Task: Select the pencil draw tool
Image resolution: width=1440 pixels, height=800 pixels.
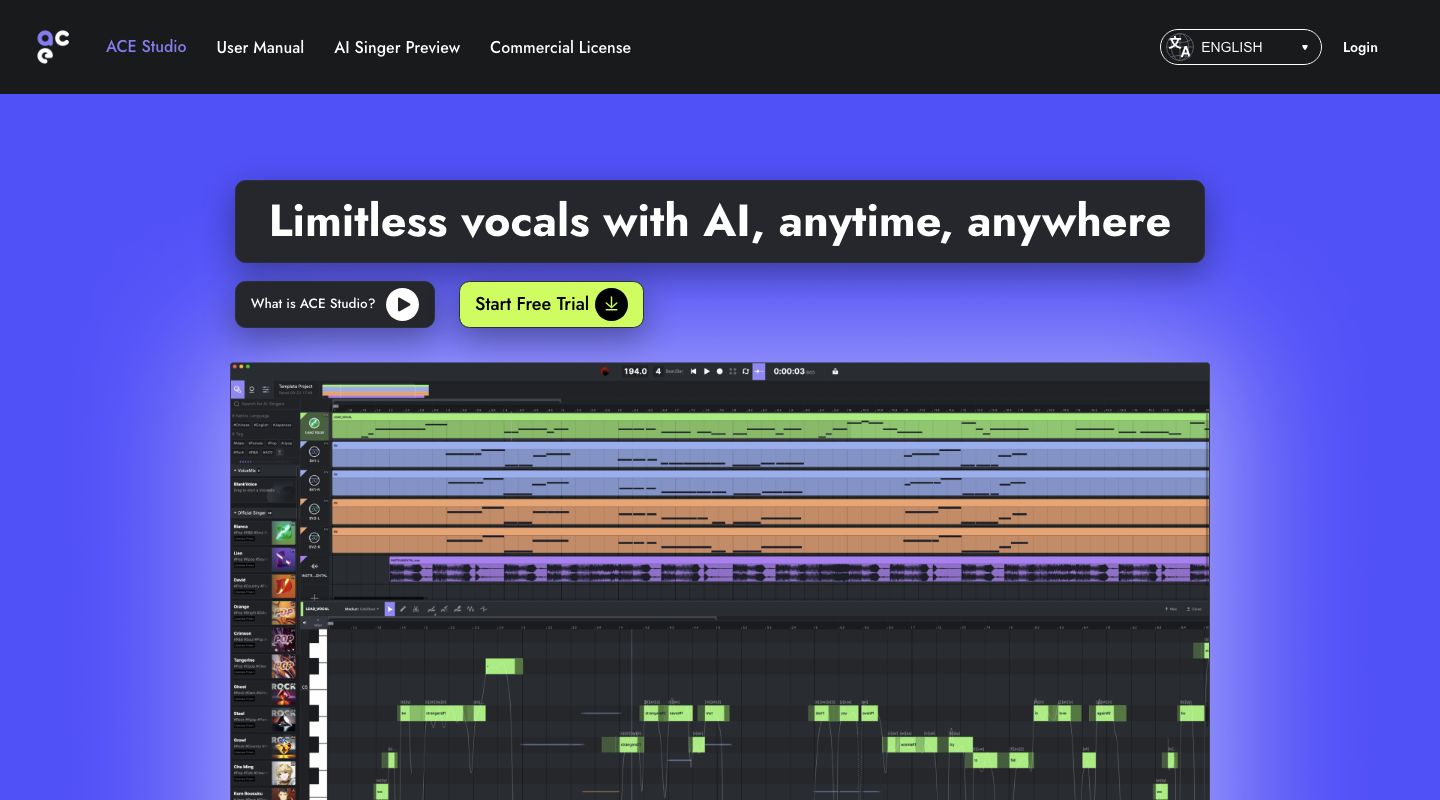Action: (x=403, y=608)
